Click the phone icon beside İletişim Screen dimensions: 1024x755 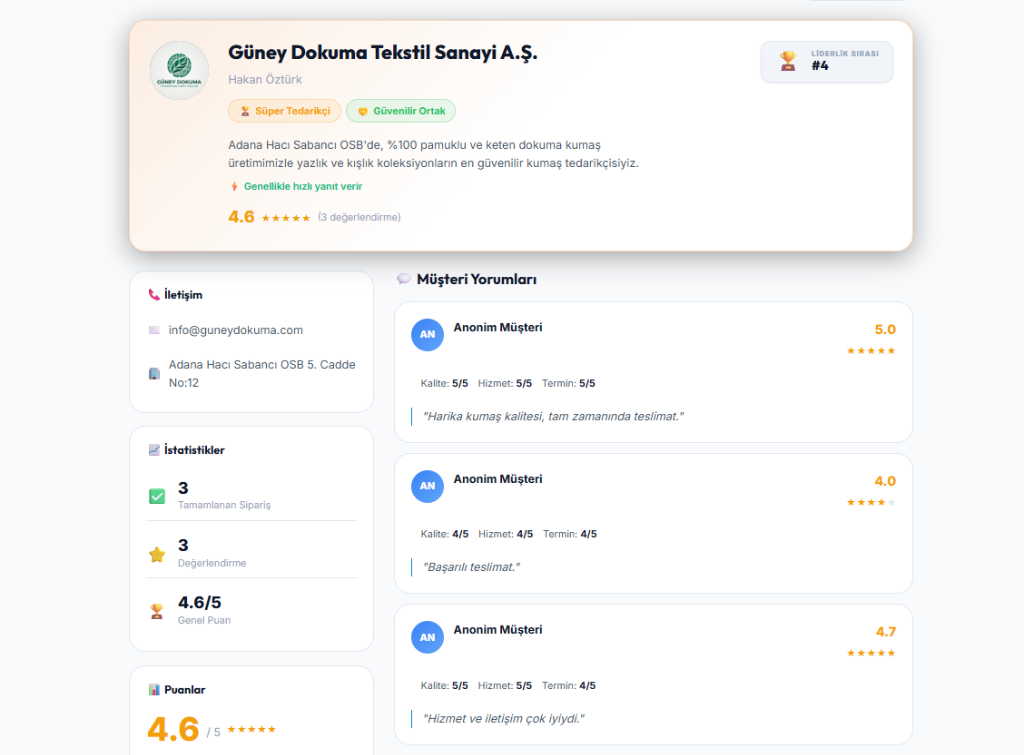pyautogui.click(x=154, y=295)
